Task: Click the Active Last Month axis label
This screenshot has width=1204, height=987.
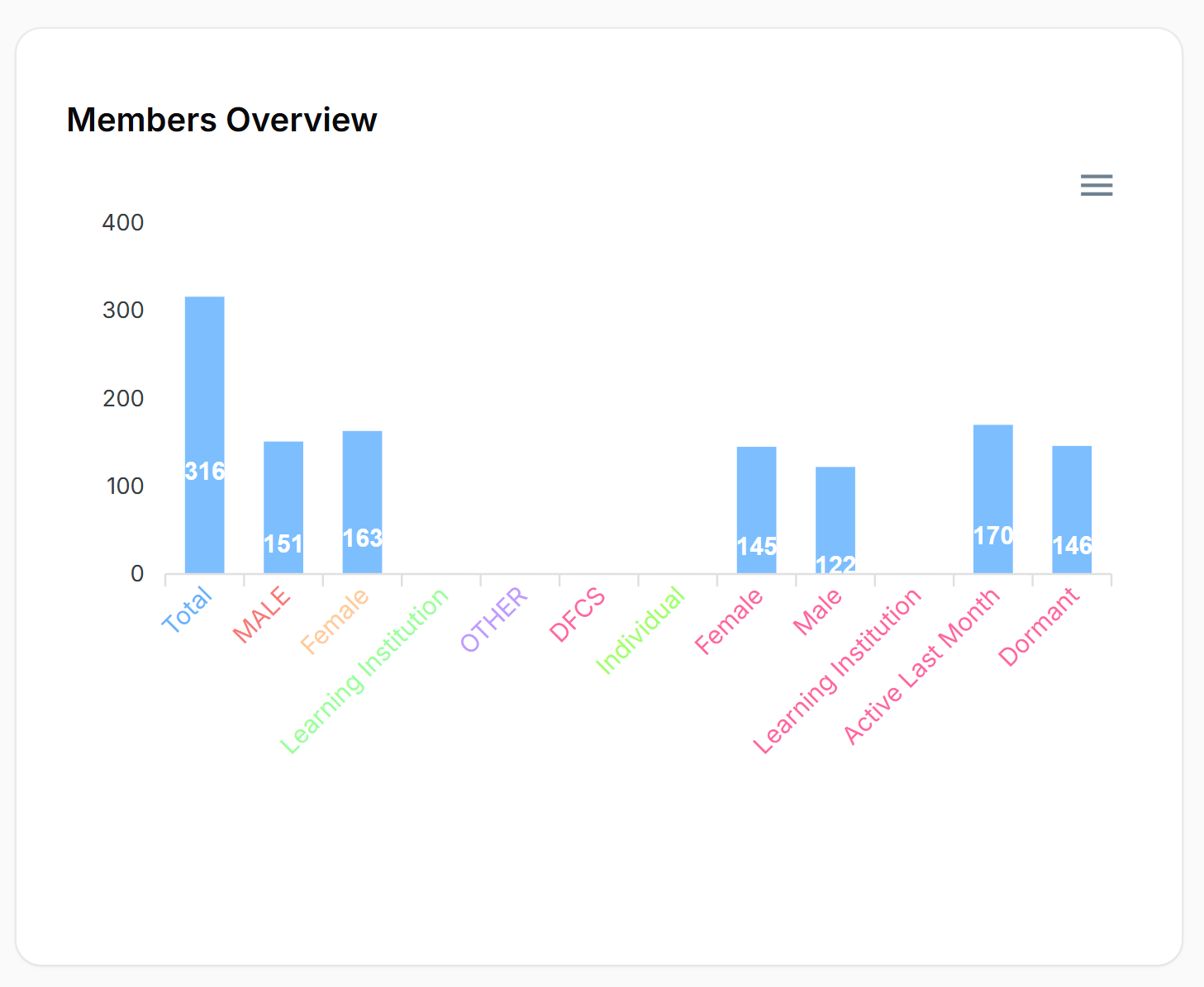Action: click(x=921, y=667)
